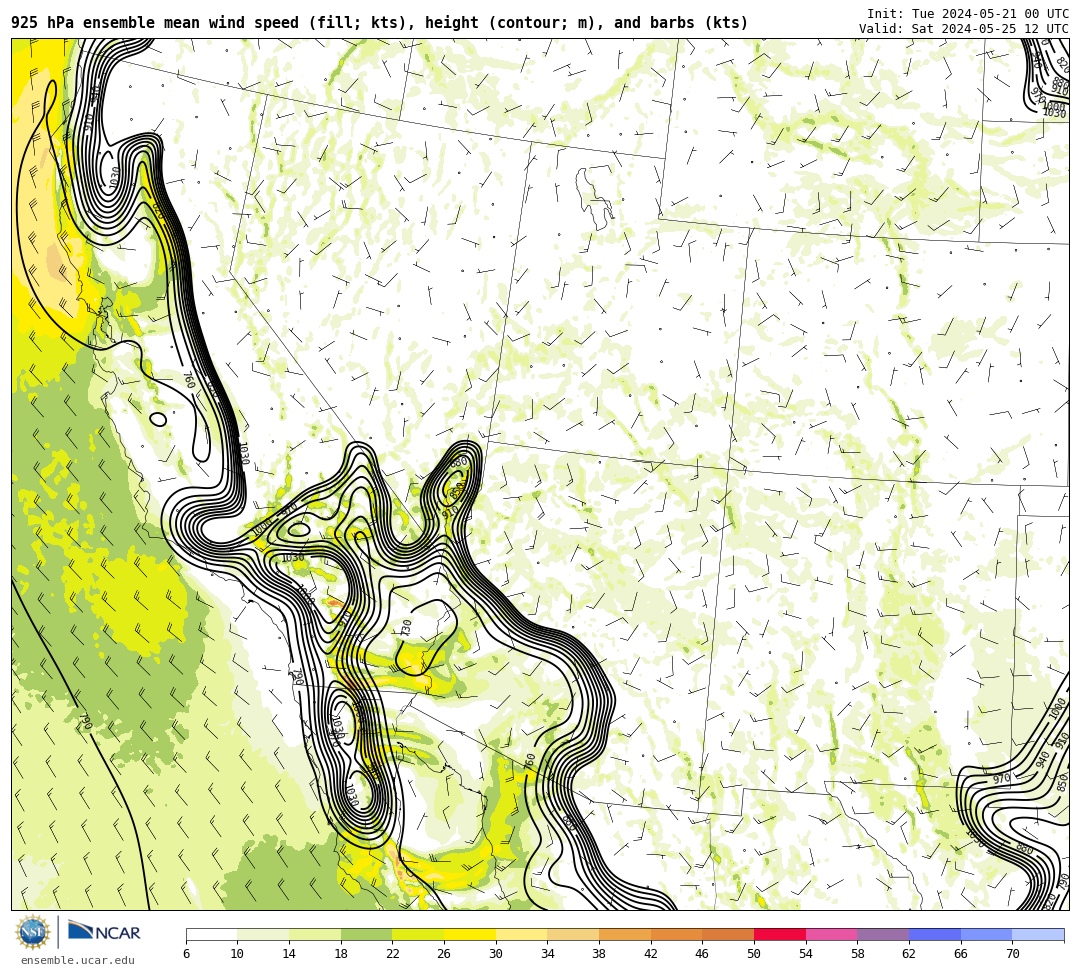Click the colorbar tick label '34'
The width and height of the screenshot is (1080, 973).
coord(548,954)
